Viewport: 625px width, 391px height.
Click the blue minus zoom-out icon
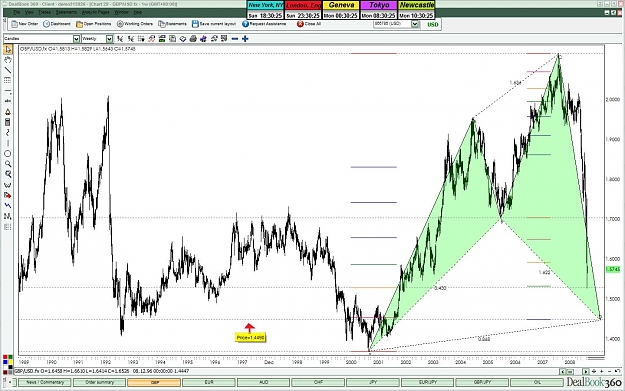235,39
